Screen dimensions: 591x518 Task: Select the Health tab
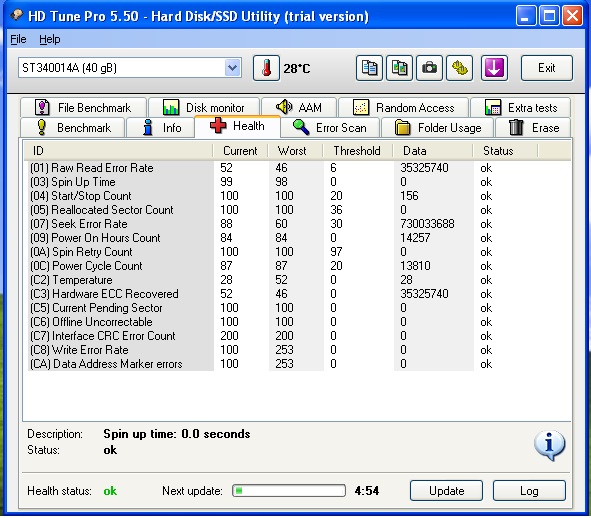point(237,126)
